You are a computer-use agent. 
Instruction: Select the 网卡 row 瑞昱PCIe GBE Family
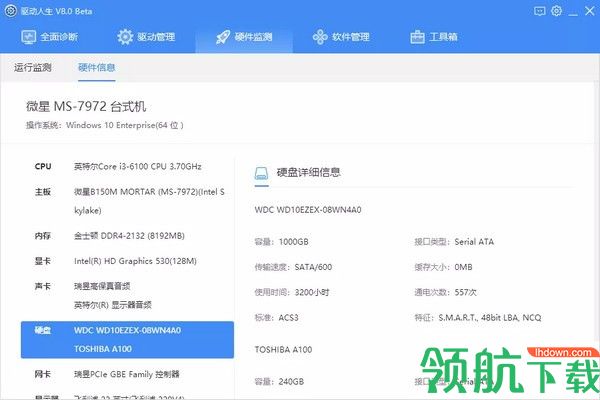[x=127, y=374]
